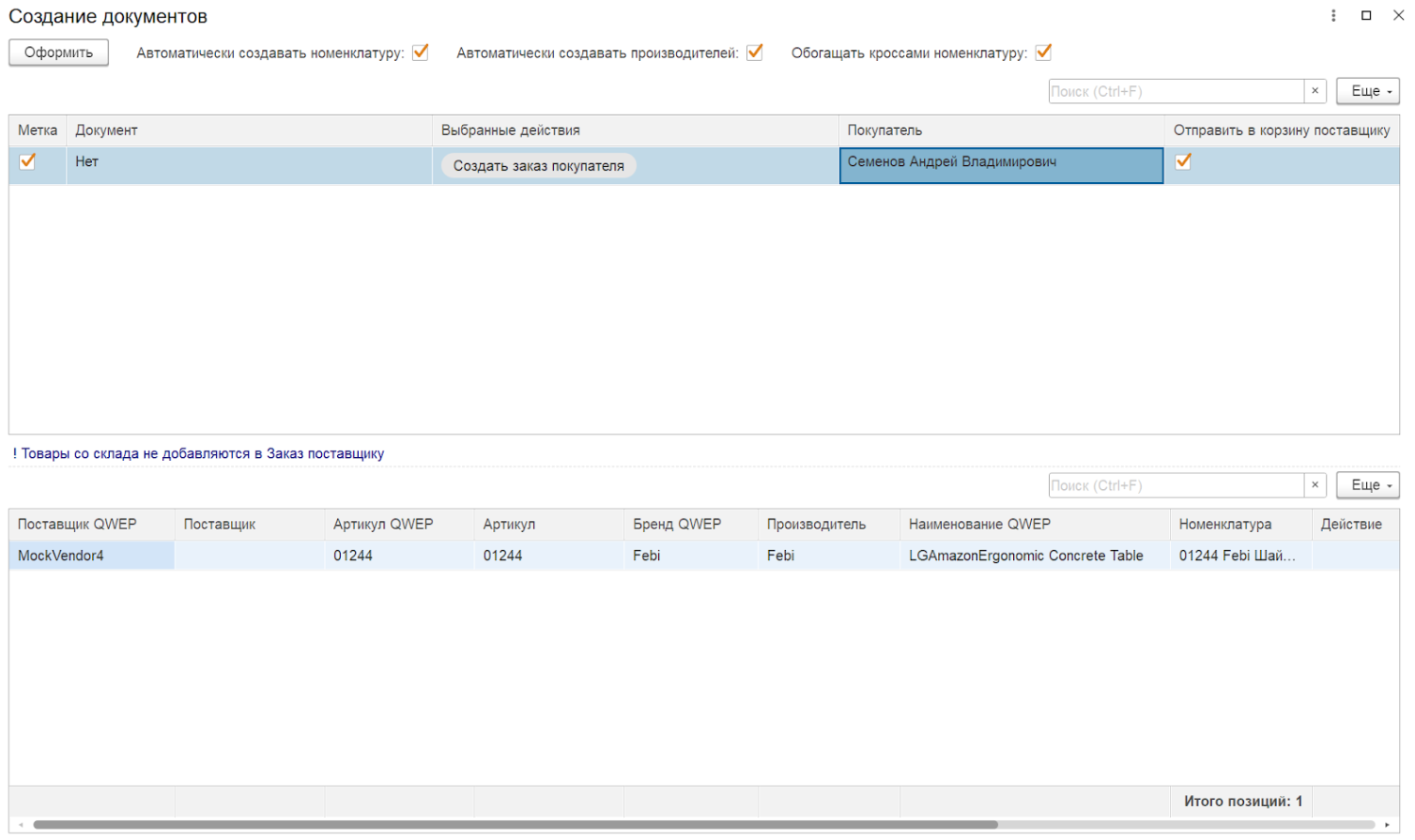This screenshot has width=1415, height=840.
Task: Uncheck the Метка checkbox in first row
Action: (27, 161)
